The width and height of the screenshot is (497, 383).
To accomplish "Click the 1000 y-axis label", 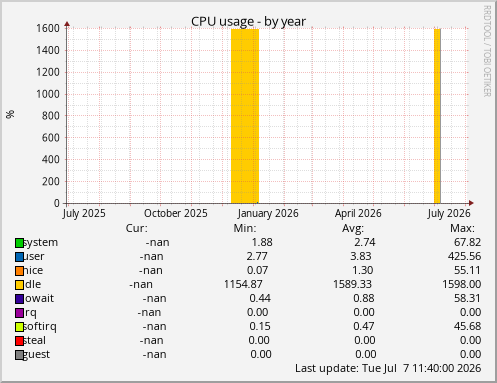I will pos(48,94).
